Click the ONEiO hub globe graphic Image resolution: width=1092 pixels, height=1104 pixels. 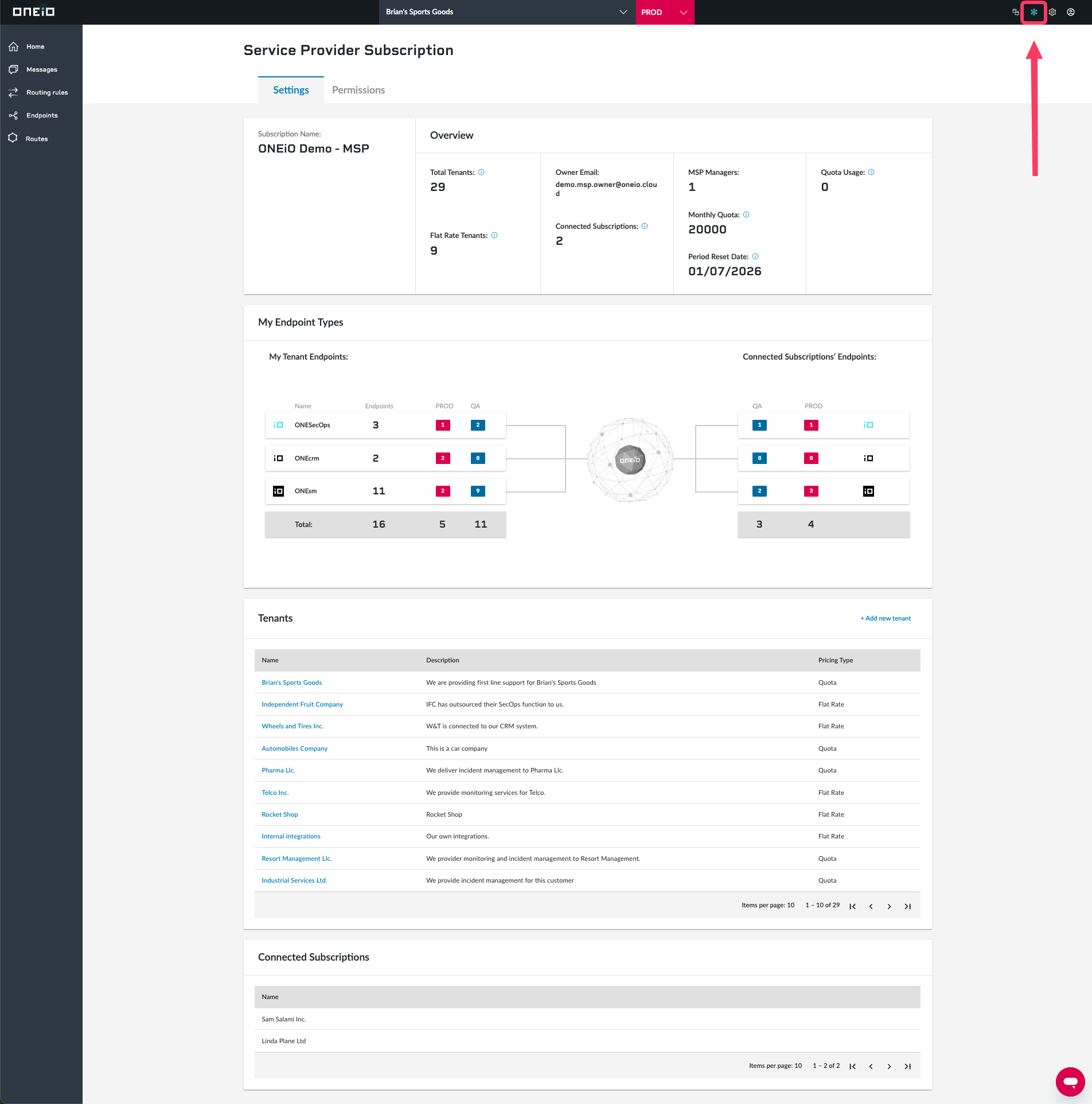click(630, 459)
